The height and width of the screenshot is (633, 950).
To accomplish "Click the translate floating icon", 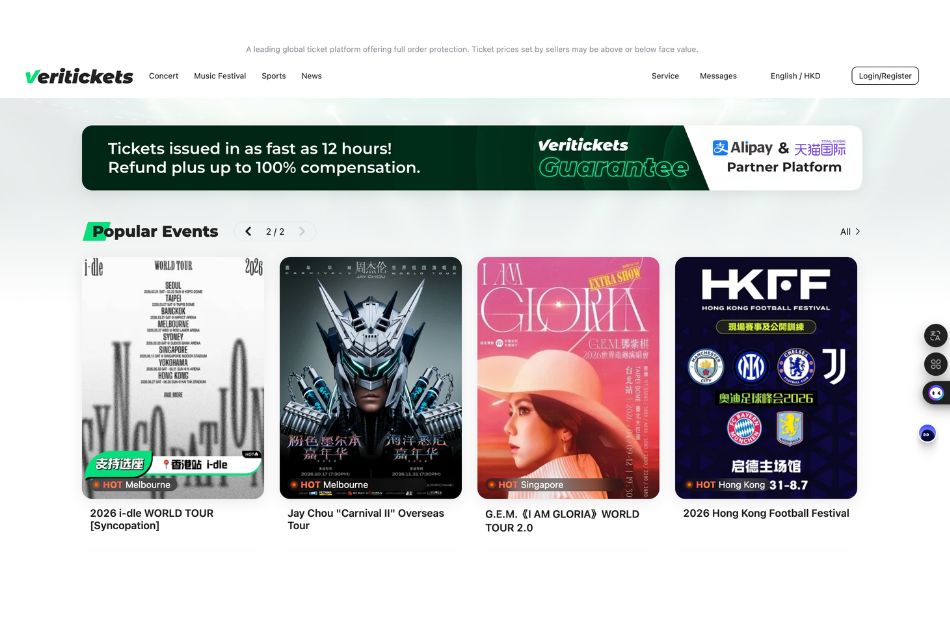I will 935,336.
